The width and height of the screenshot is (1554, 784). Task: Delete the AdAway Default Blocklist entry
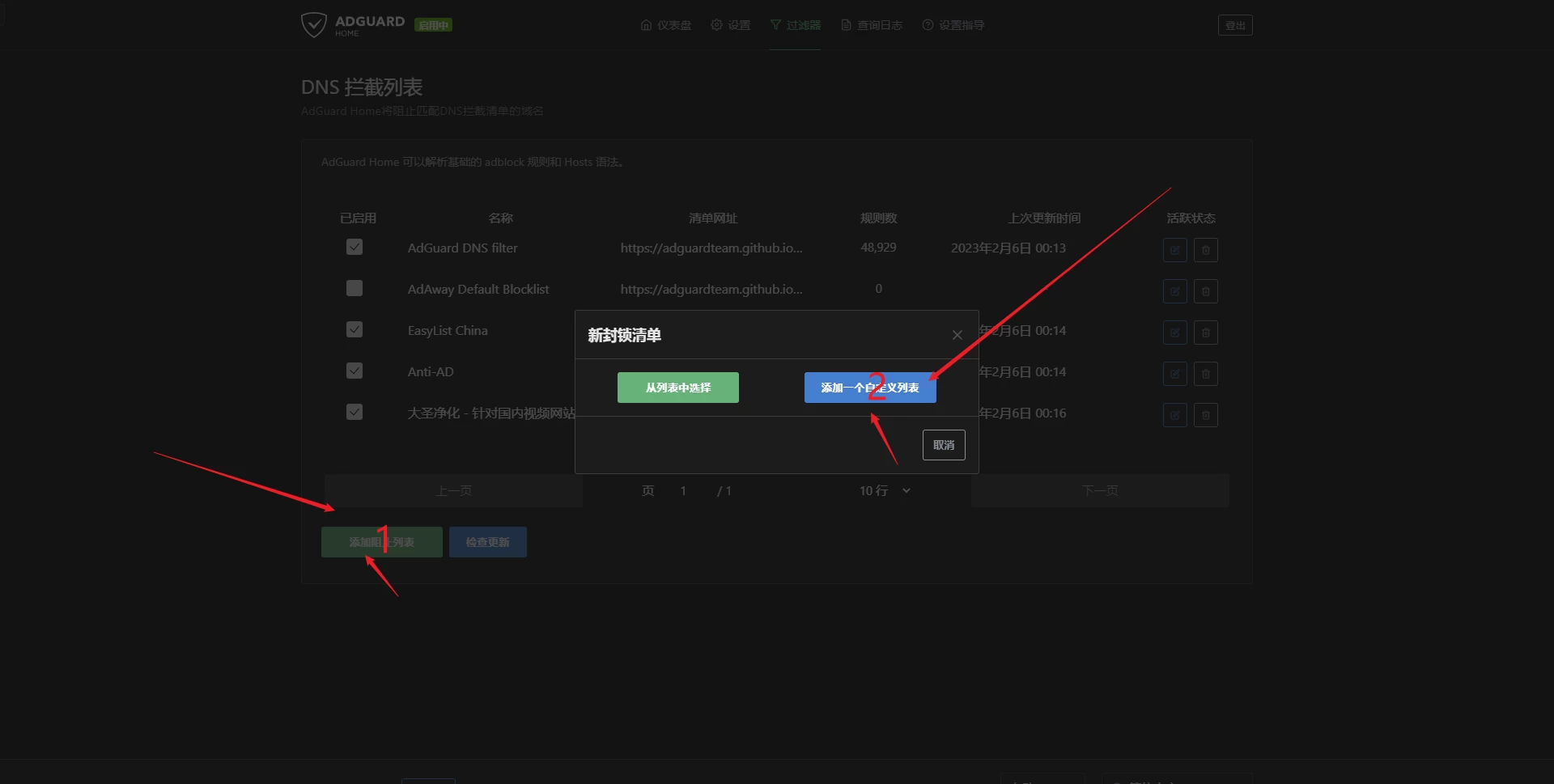tap(1206, 291)
